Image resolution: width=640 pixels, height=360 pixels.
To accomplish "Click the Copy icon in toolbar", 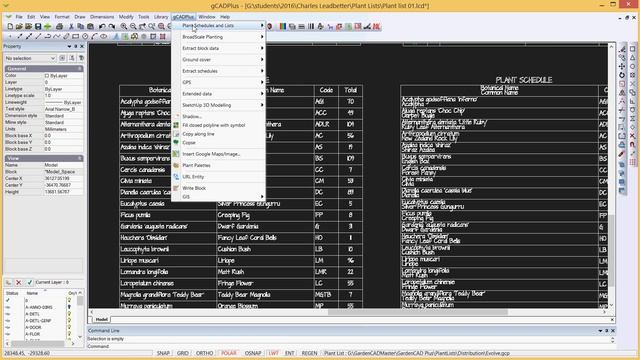I will click(81, 27).
